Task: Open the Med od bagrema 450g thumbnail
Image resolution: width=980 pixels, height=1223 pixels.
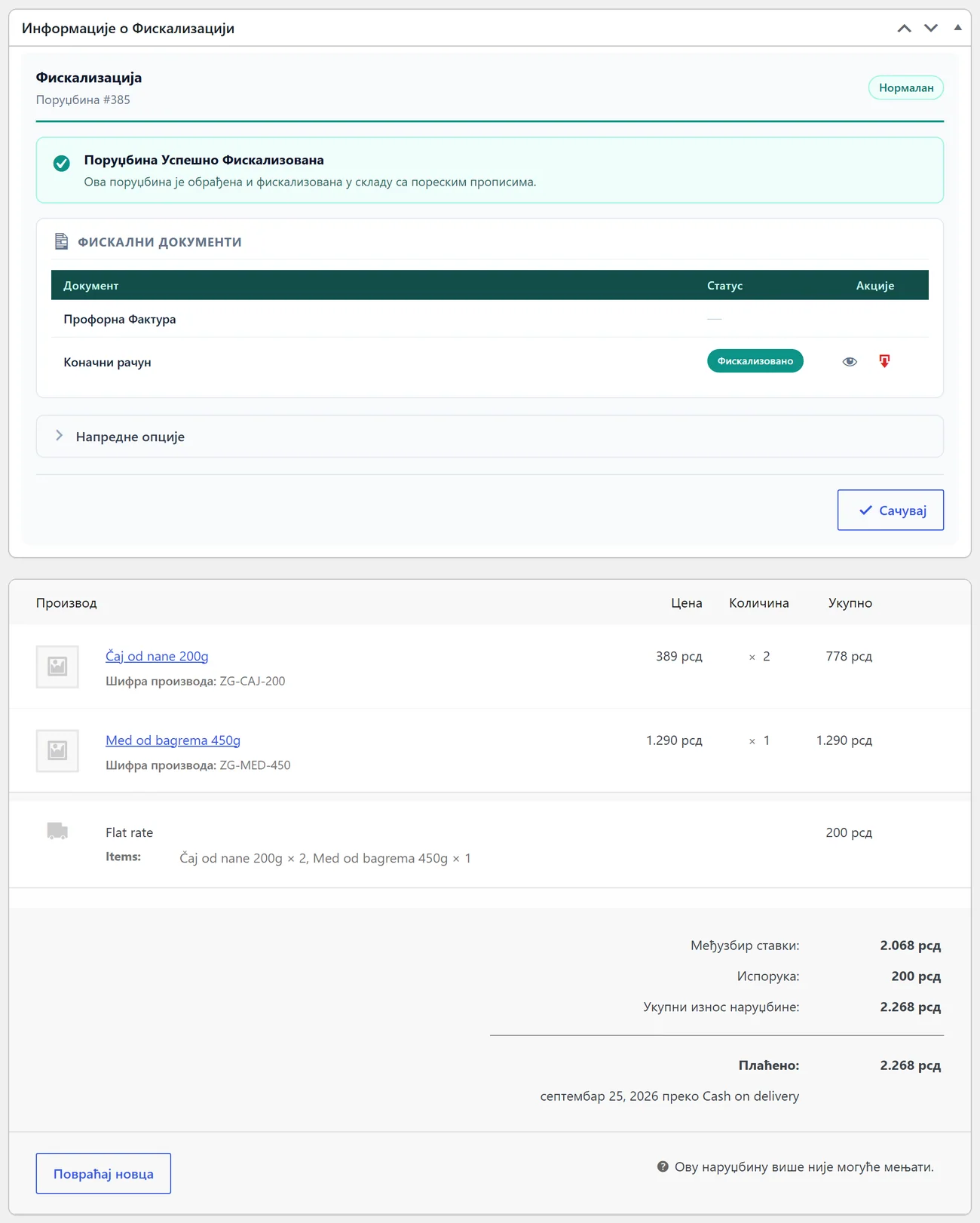Action: 57,751
